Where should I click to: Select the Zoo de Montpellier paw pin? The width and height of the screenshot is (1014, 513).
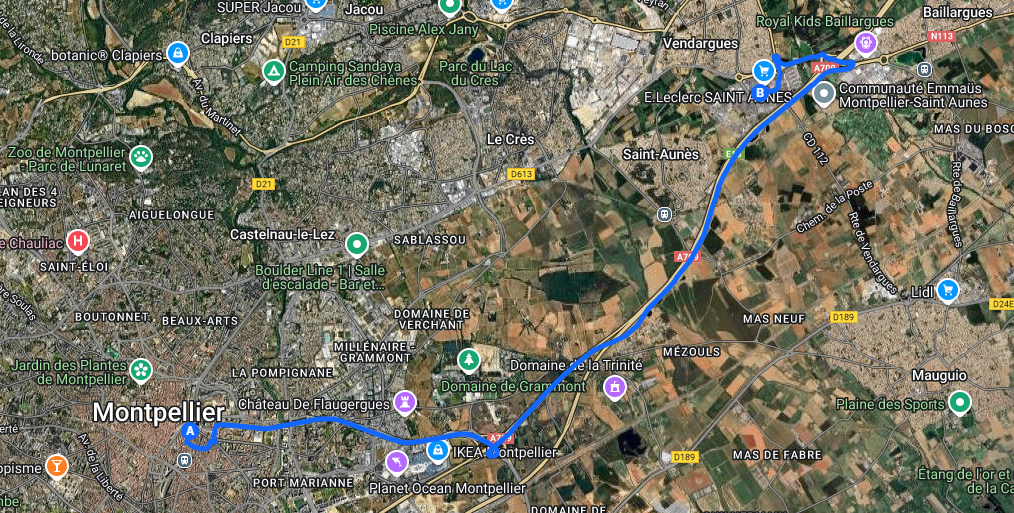tap(141, 157)
